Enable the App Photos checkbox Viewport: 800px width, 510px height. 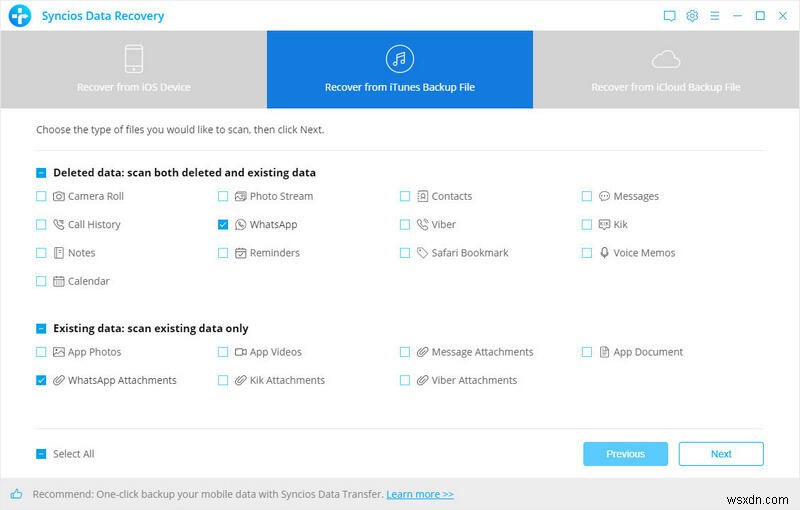pos(41,352)
